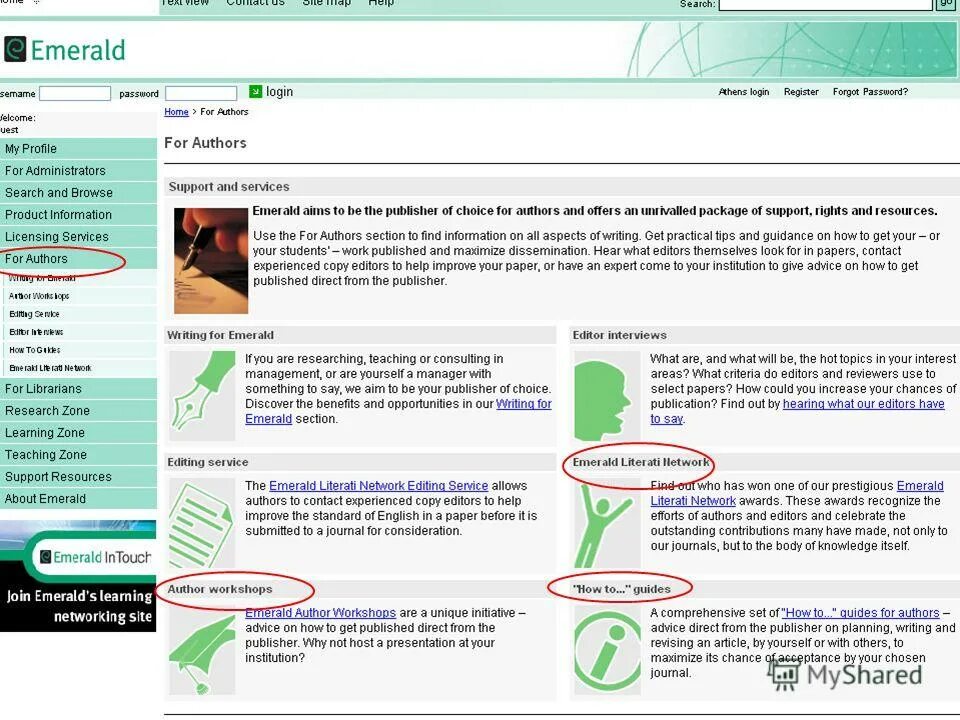Viewport: 960px width, 720px height.
Task: Open Emerald Literati Network Editing Service link
Action: [x=378, y=486]
